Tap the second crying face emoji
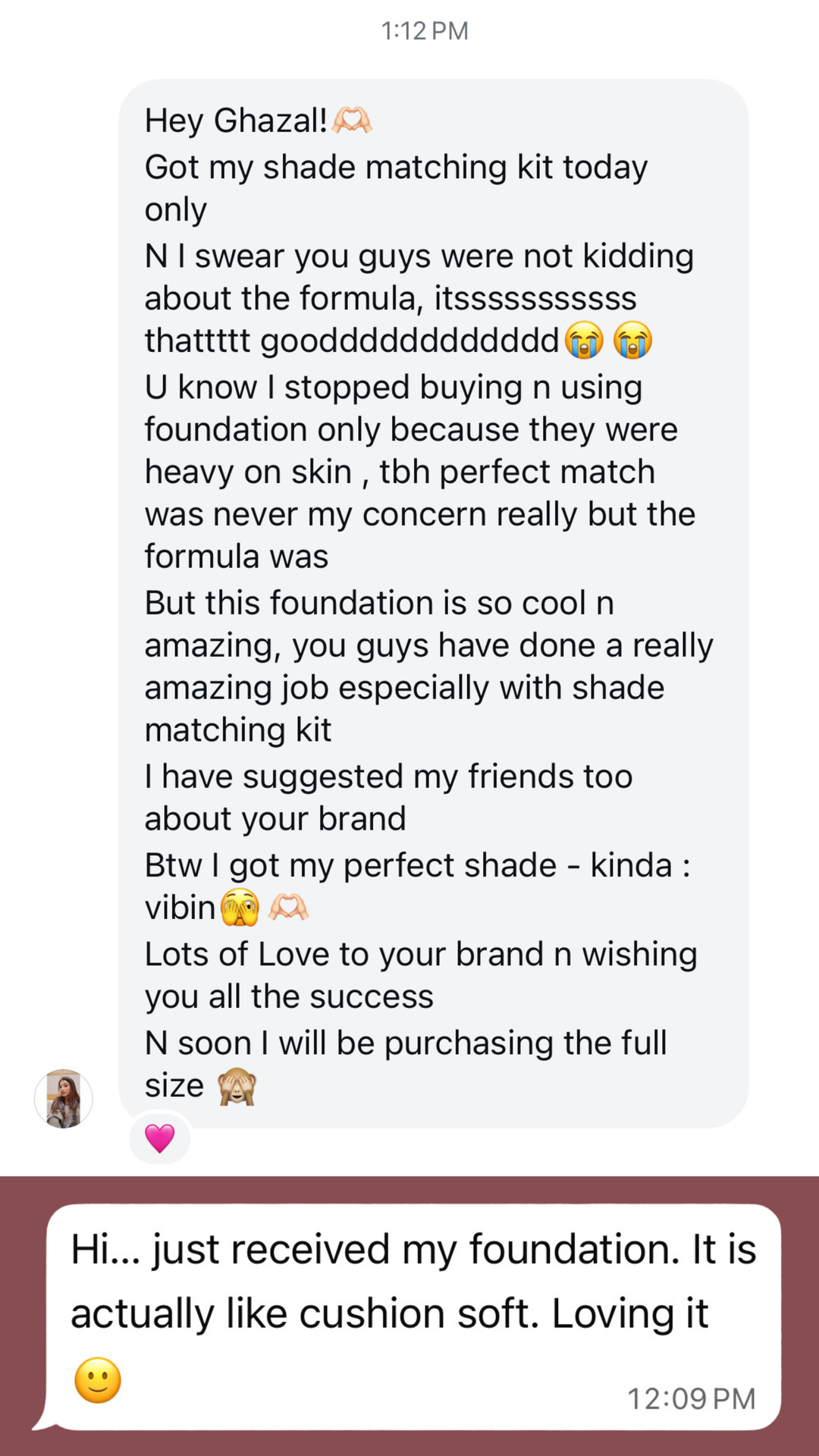 coord(632,340)
